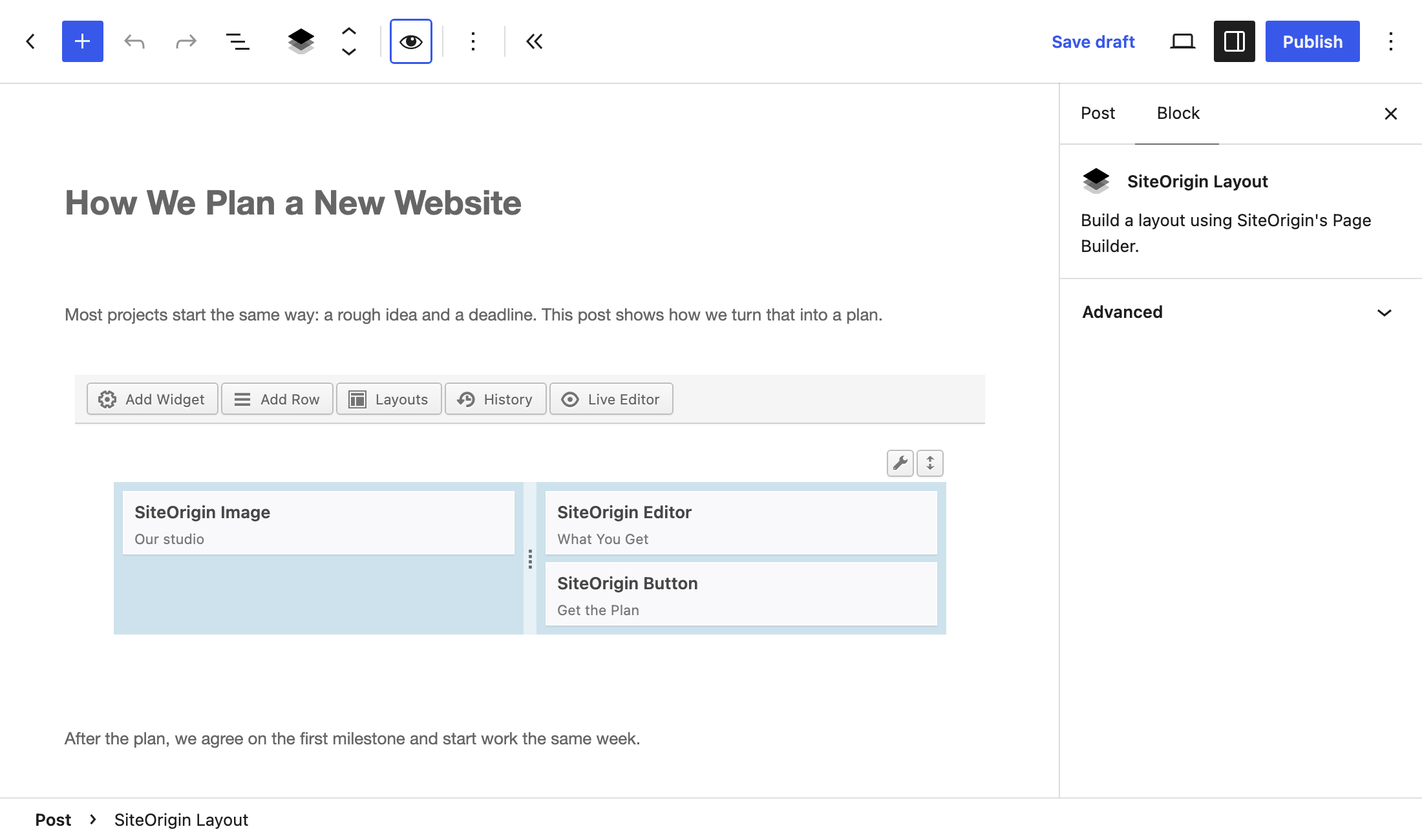
Task: Move block up with the up arrow
Action: coord(349,30)
